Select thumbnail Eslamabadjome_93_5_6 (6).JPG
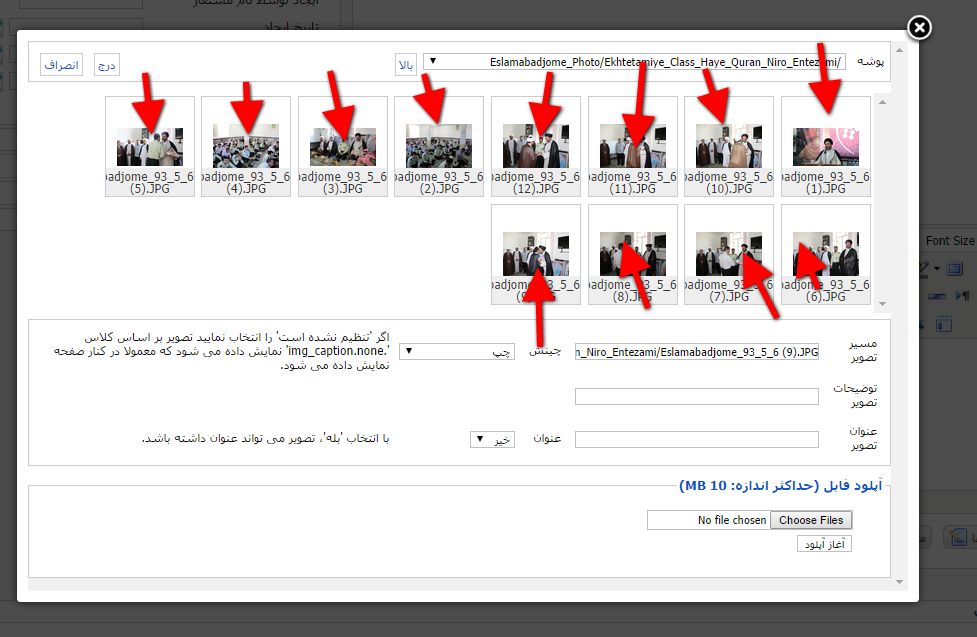Viewport: 977px width, 637px height. [826, 254]
